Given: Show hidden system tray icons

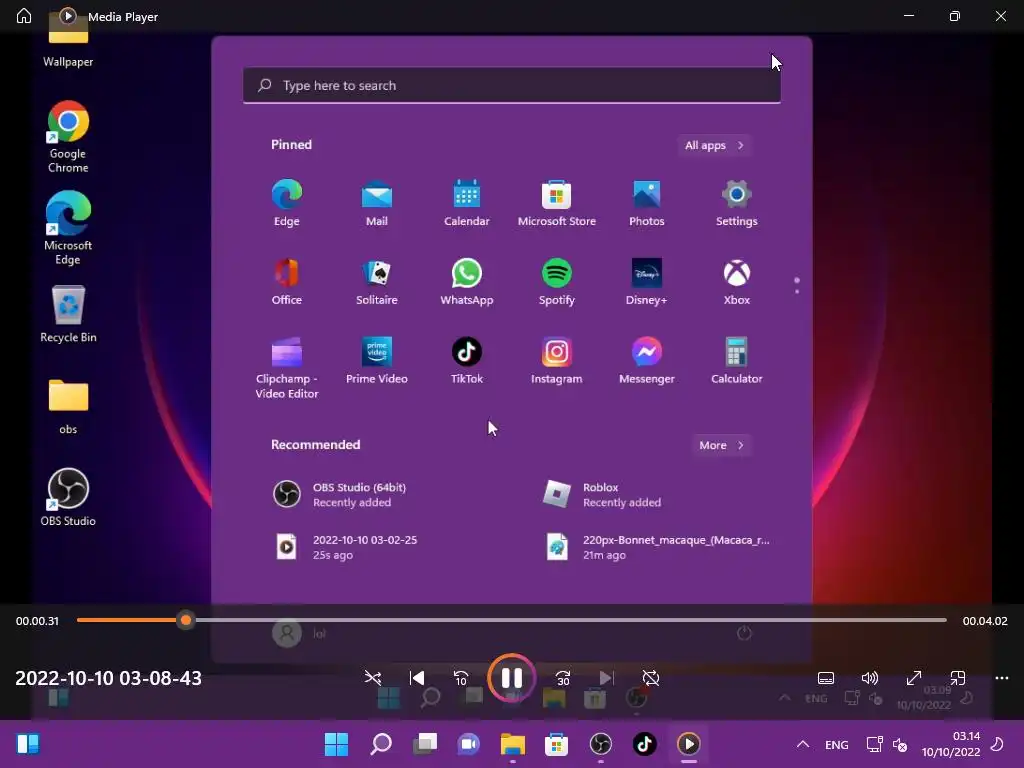Looking at the screenshot, I should pyautogui.click(x=803, y=744).
